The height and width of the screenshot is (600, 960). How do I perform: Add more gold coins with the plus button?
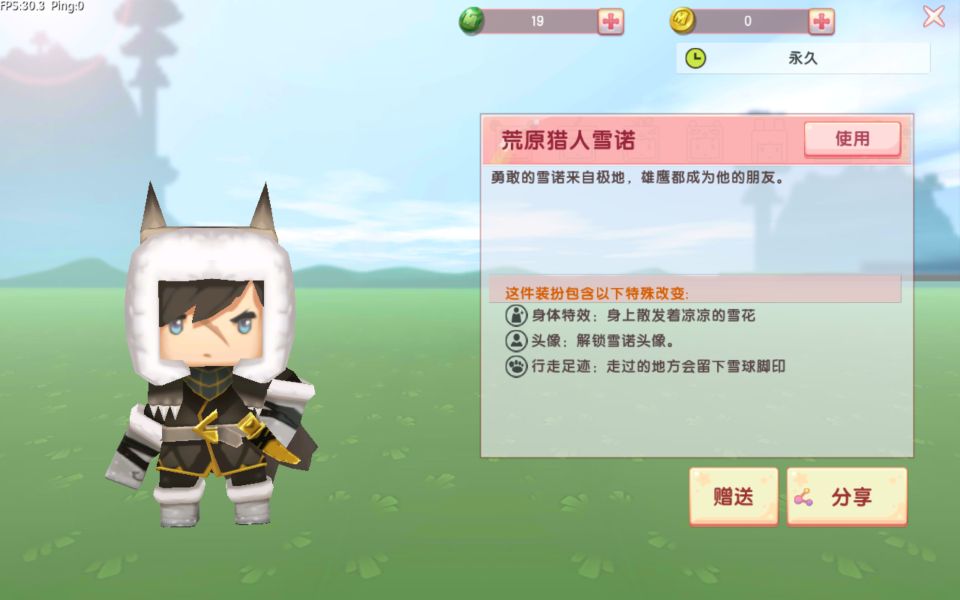click(x=821, y=21)
